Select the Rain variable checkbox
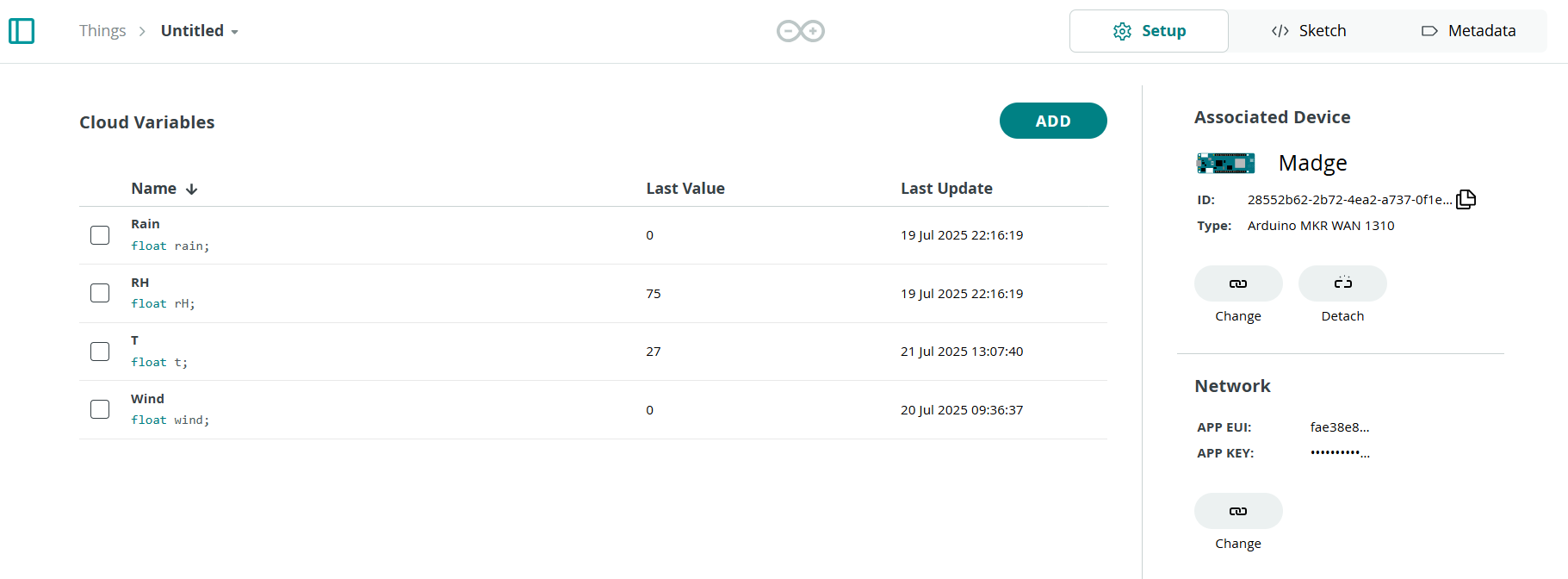 click(100, 234)
